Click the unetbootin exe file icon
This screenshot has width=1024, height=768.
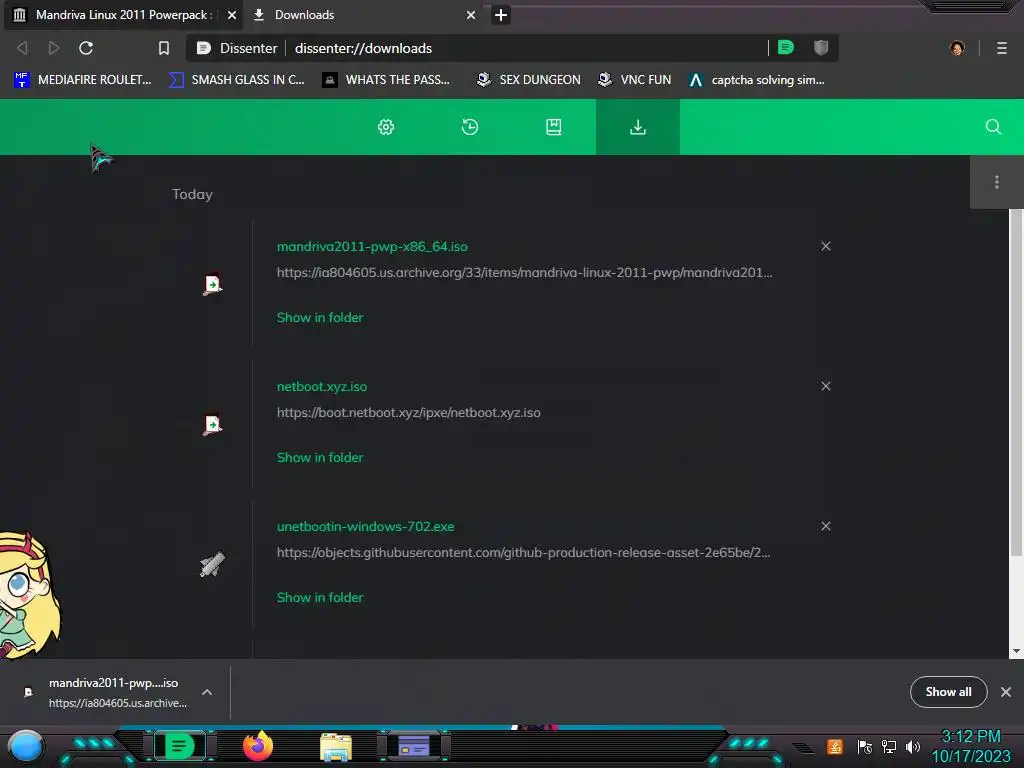click(x=212, y=564)
